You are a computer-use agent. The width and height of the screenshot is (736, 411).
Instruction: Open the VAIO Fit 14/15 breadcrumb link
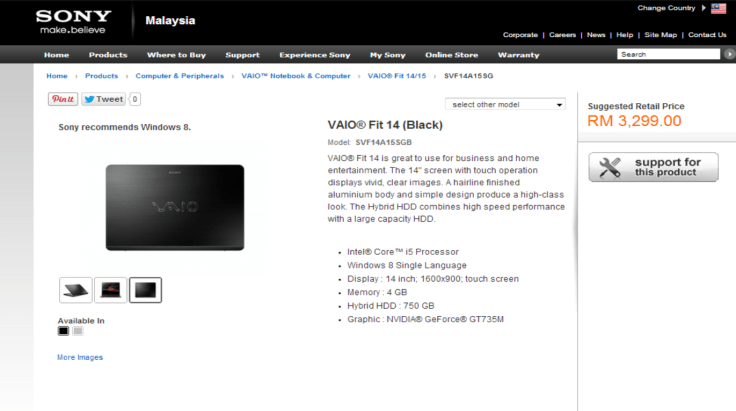click(397, 76)
